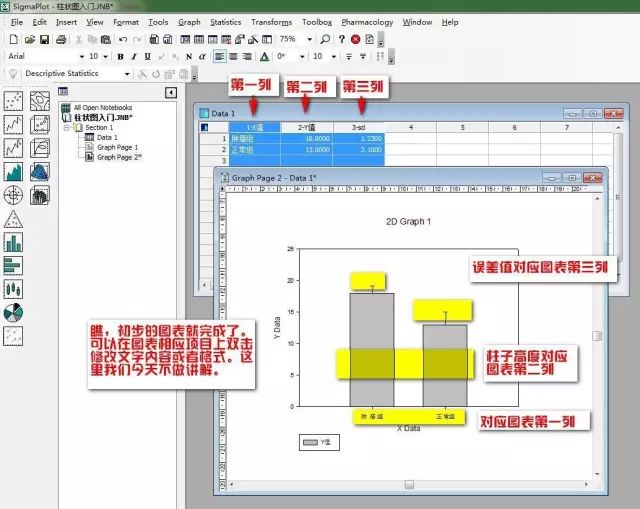The width and height of the screenshot is (640, 509).
Task: Toggle center text alignment
Action: pos(233,56)
